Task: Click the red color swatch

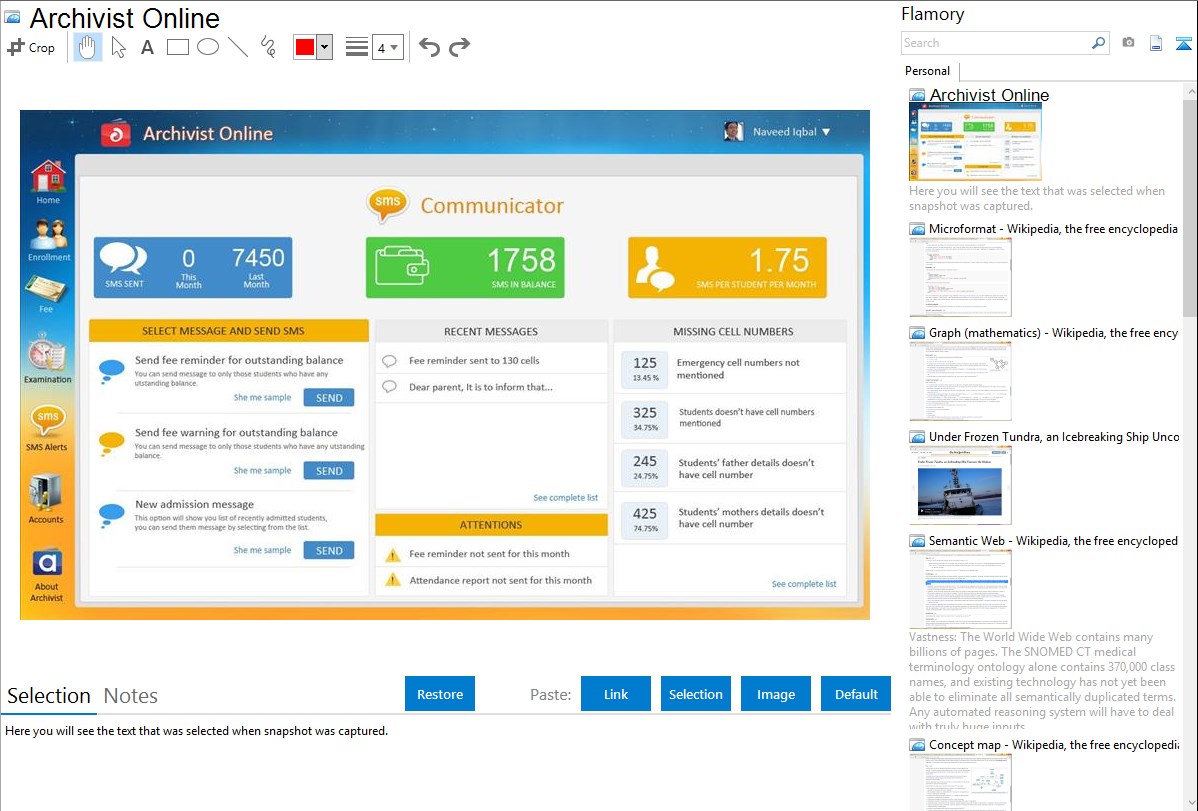Action: (305, 47)
